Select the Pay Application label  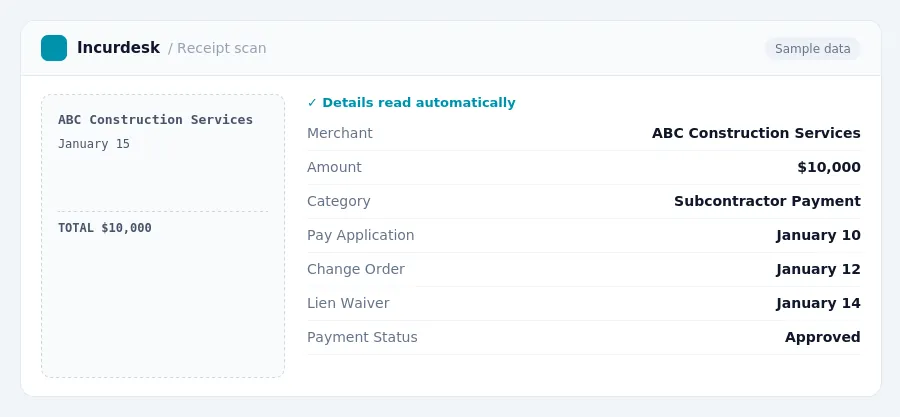tap(360, 235)
